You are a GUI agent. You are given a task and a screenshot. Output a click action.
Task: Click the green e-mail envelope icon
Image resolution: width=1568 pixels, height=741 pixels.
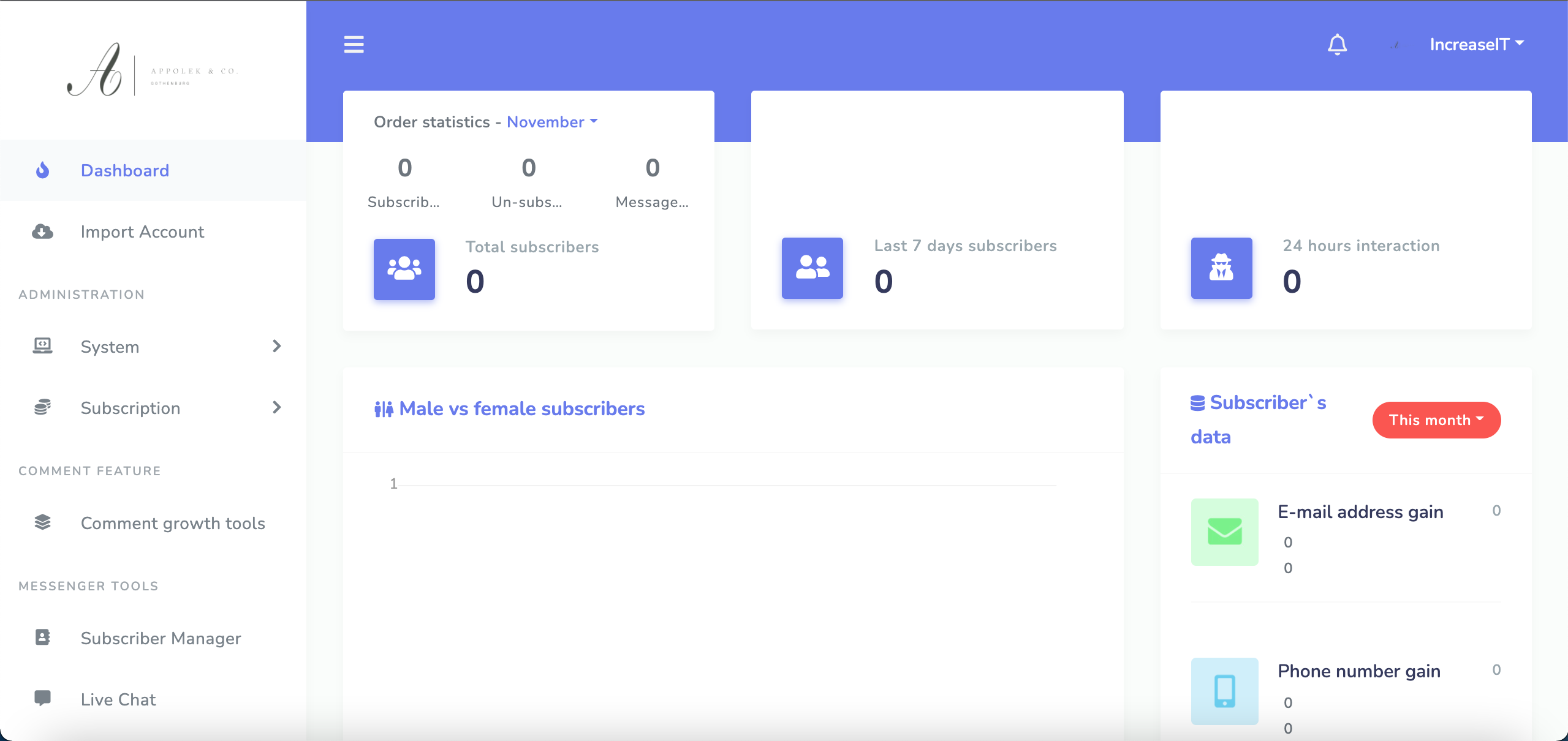pyautogui.click(x=1224, y=532)
